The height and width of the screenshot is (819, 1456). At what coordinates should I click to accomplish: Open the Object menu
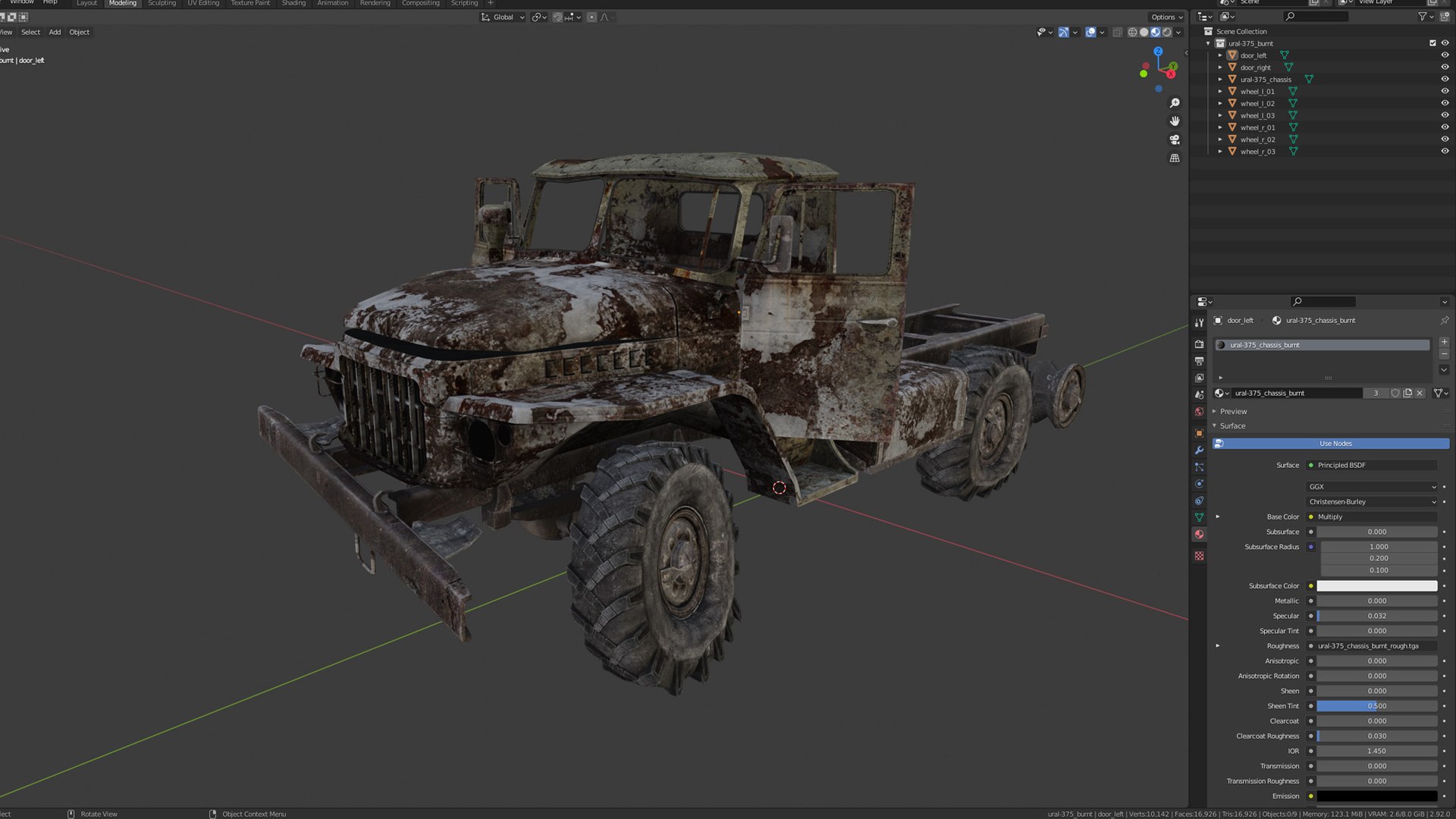pyautogui.click(x=79, y=32)
